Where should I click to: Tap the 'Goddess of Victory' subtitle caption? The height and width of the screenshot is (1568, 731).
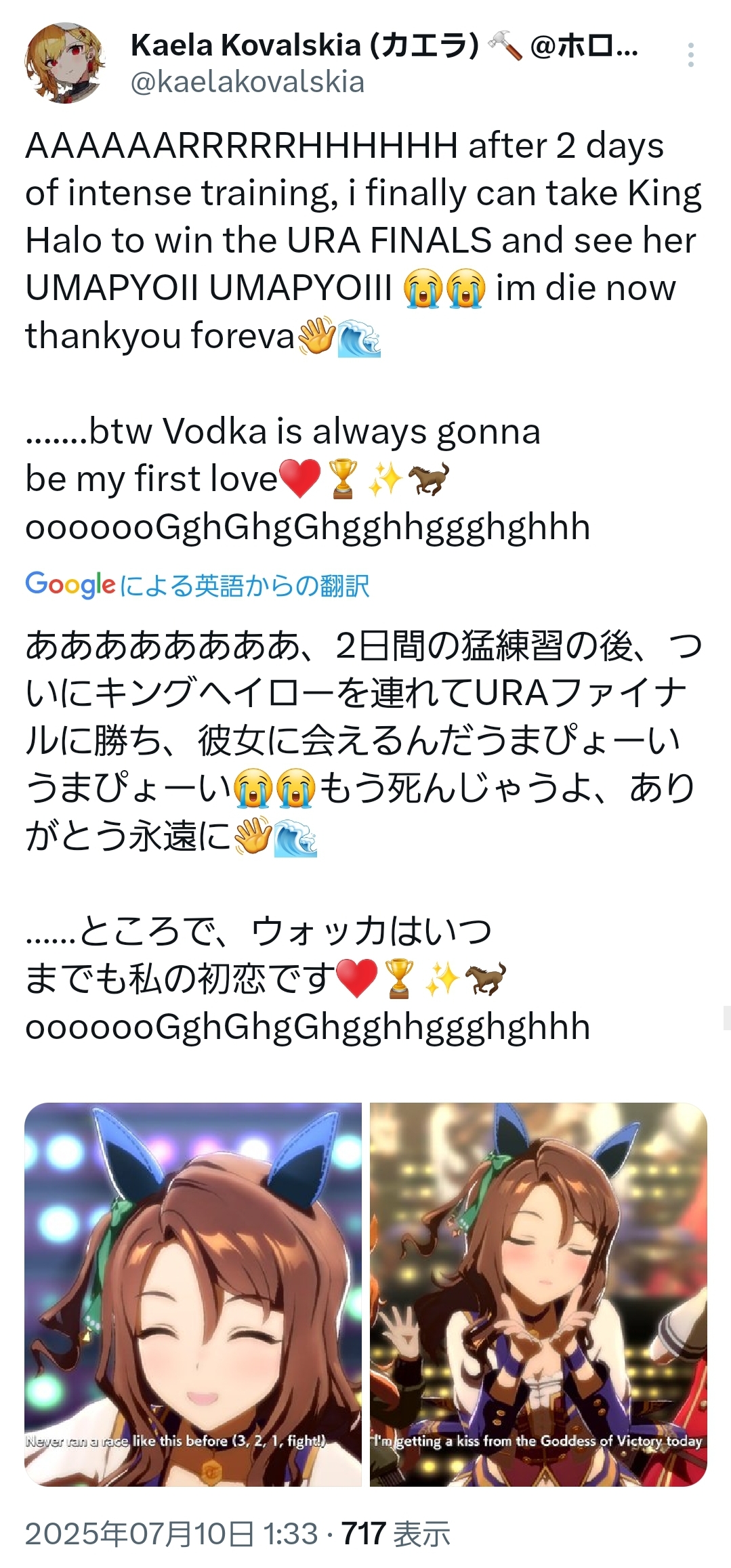[x=538, y=1441]
